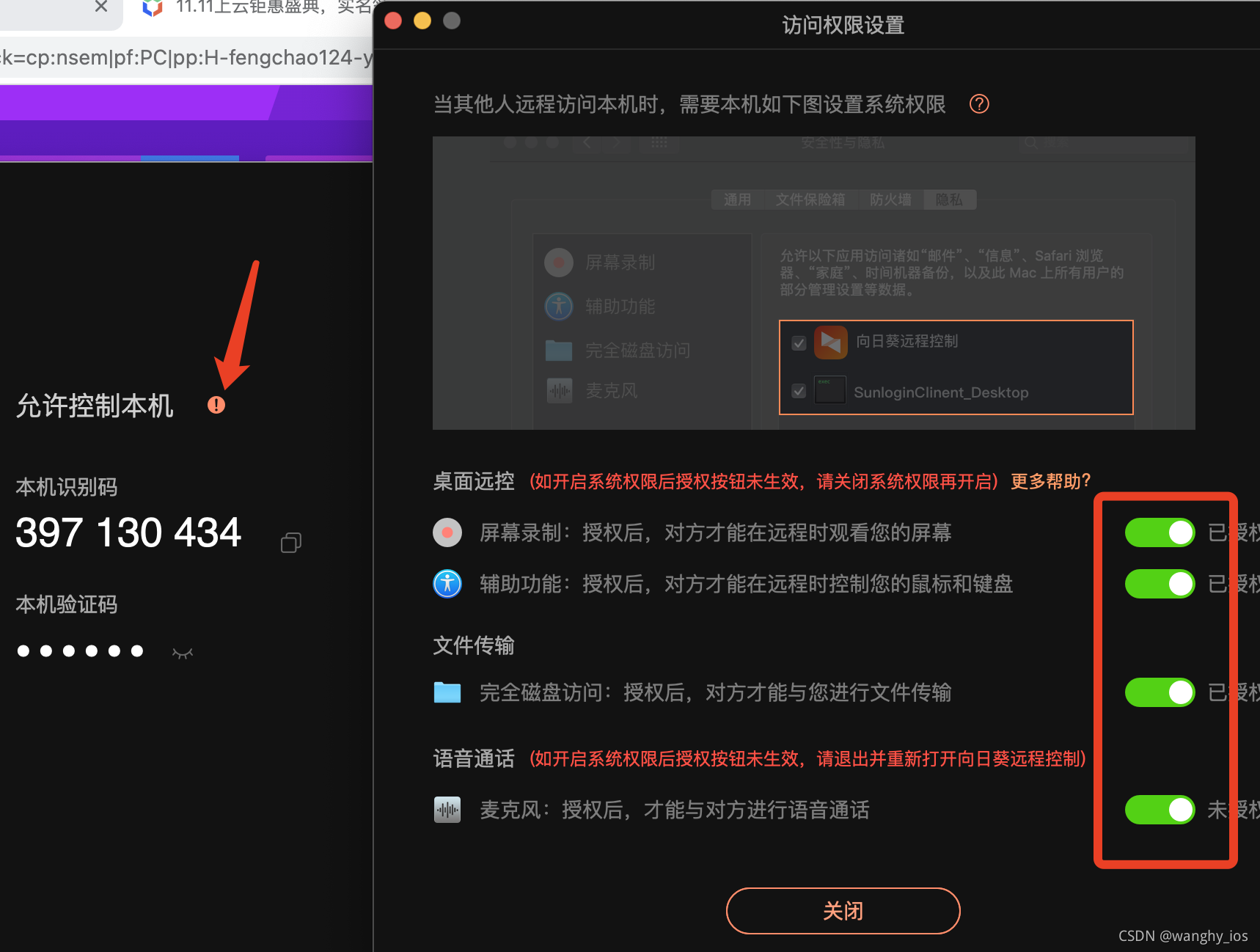Viewport: 1260px width, 952px height.
Task: Click the waveform microphone icon in 语音通话
Action: pyautogui.click(x=447, y=810)
